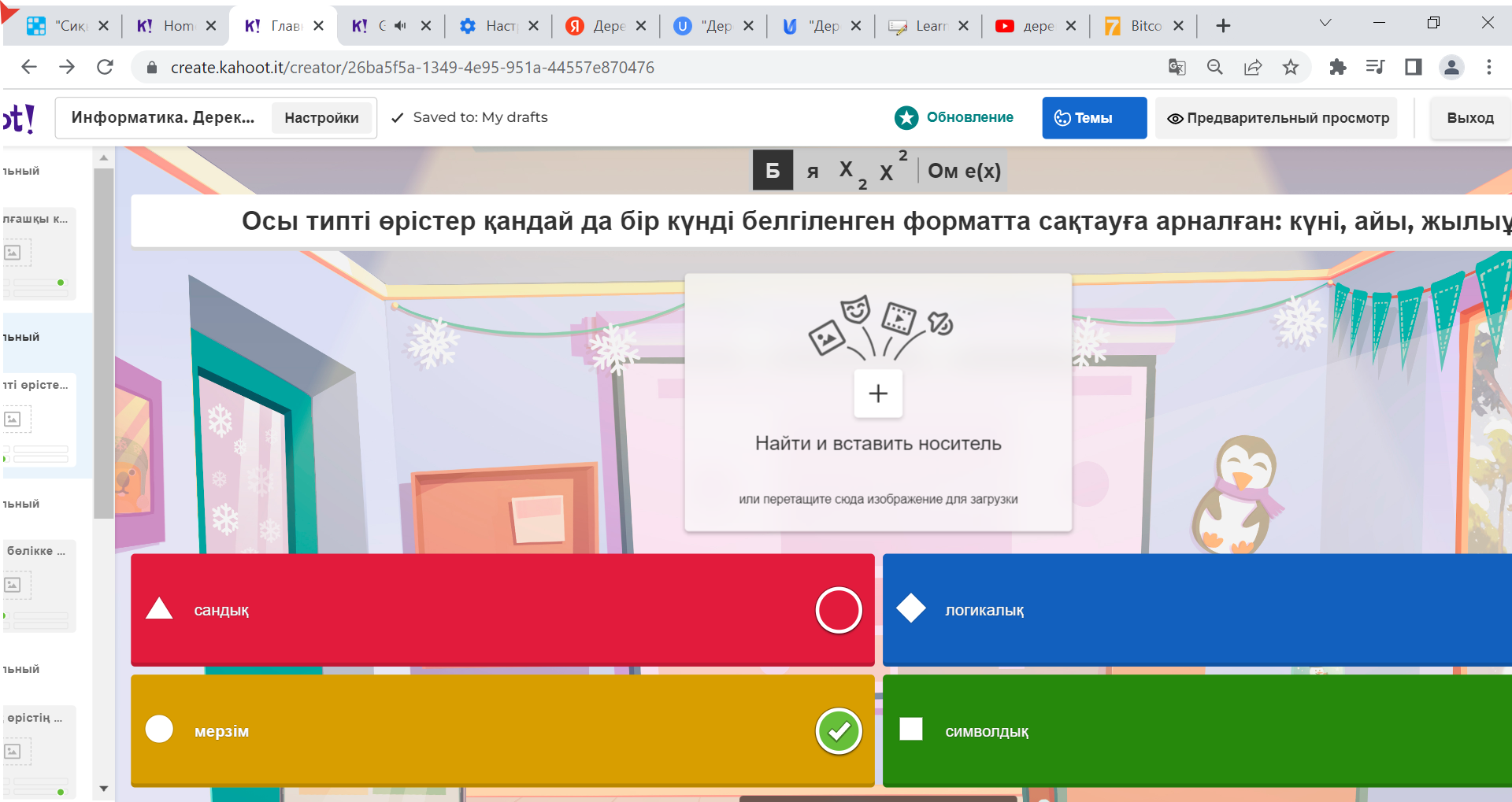Toggle the browser side panel
This screenshot has height=802, width=1512.
click(1414, 67)
